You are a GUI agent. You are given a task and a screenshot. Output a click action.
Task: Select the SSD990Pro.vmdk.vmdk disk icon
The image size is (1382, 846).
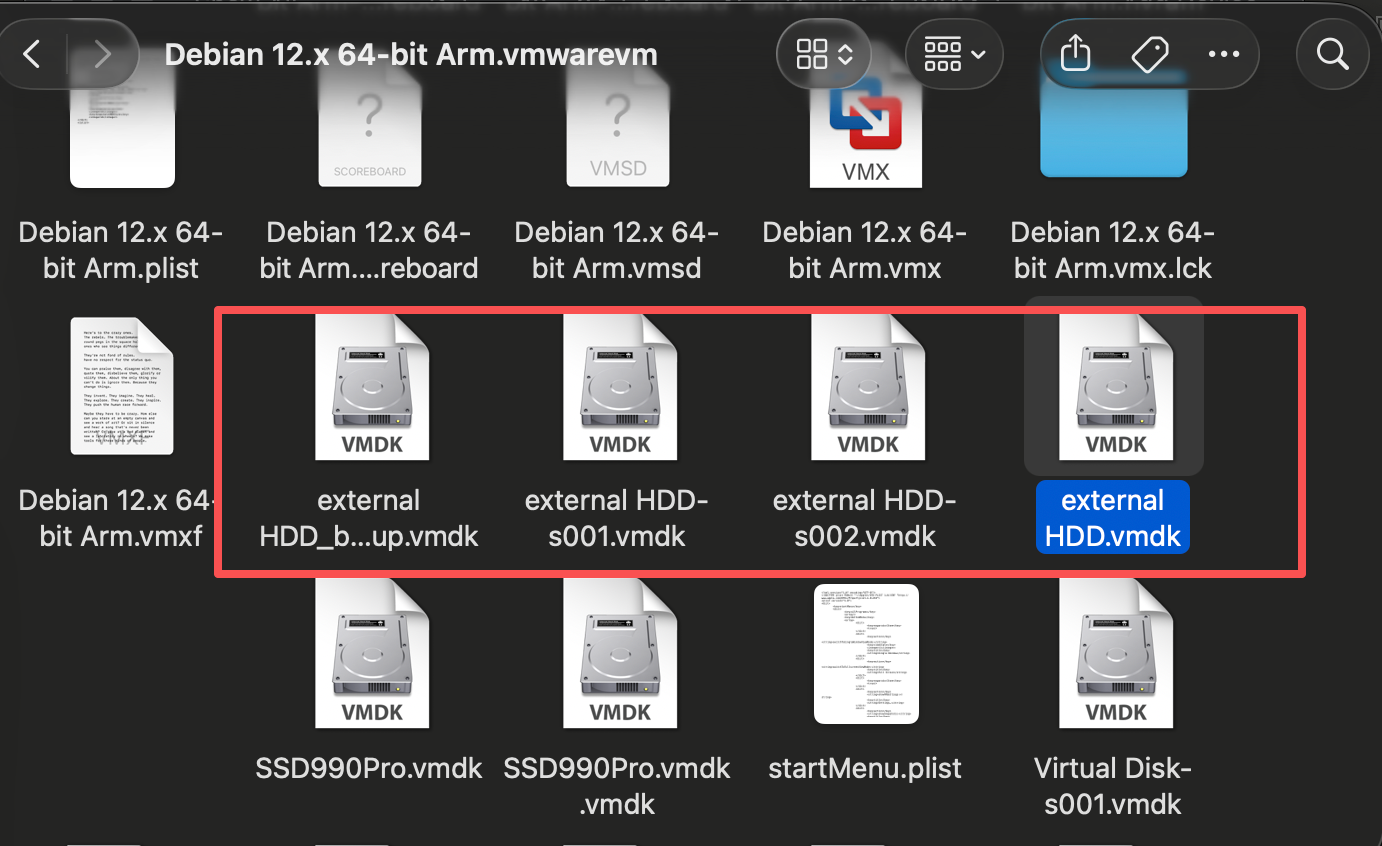(620, 654)
